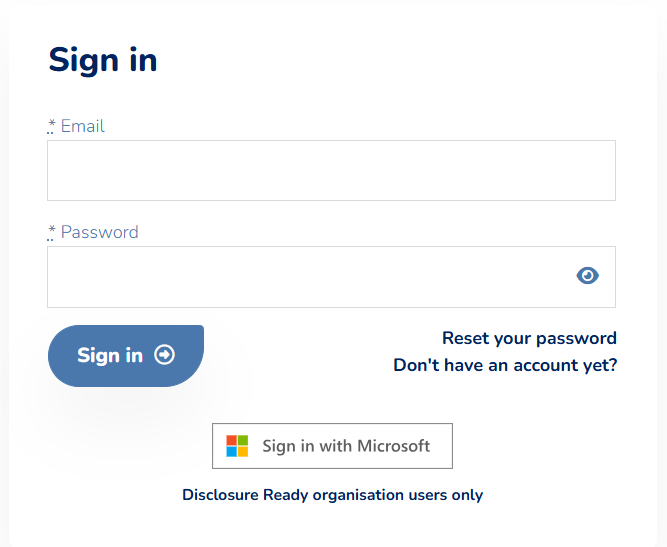Image resolution: width=667 pixels, height=547 pixels.
Task: Click the Disclosure Ready organisation users only note
Action: (x=332, y=495)
